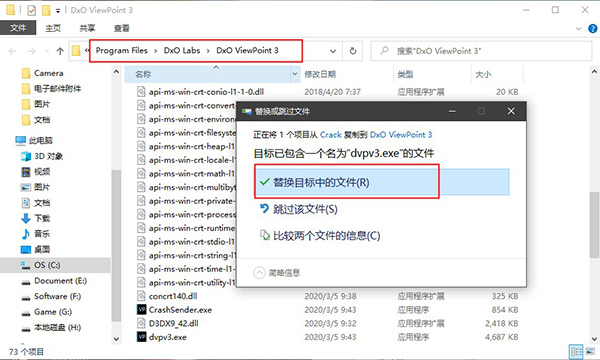Open the 查看 ribbon tab
Viewport: 600px width, 360px height.
122,28
